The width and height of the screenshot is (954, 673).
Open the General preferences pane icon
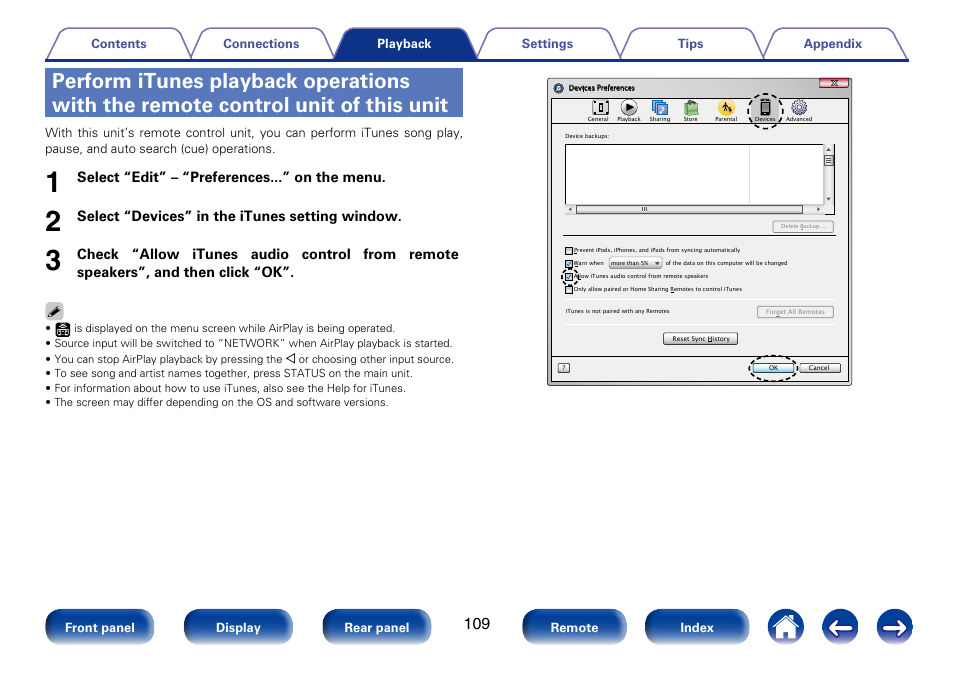pyautogui.click(x=599, y=110)
